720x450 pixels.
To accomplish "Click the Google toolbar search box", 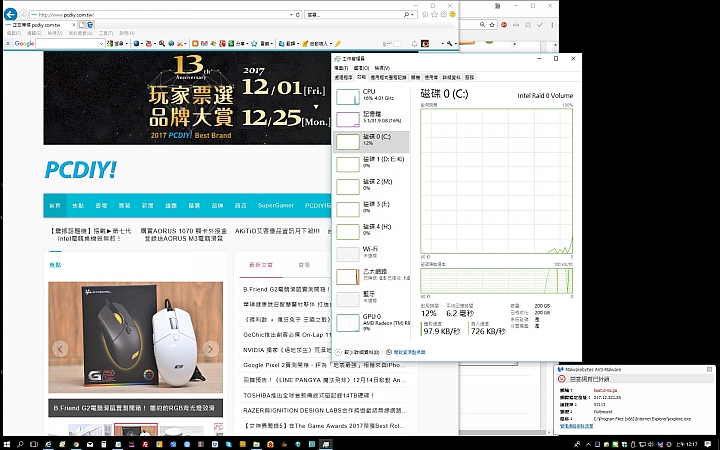I will pos(67,44).
